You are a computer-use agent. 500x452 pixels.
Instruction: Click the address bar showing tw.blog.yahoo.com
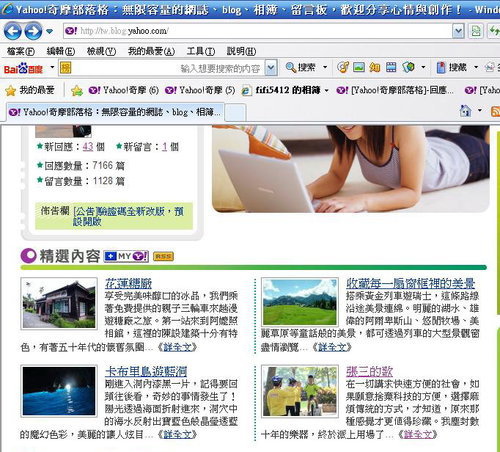click(258, 31)
